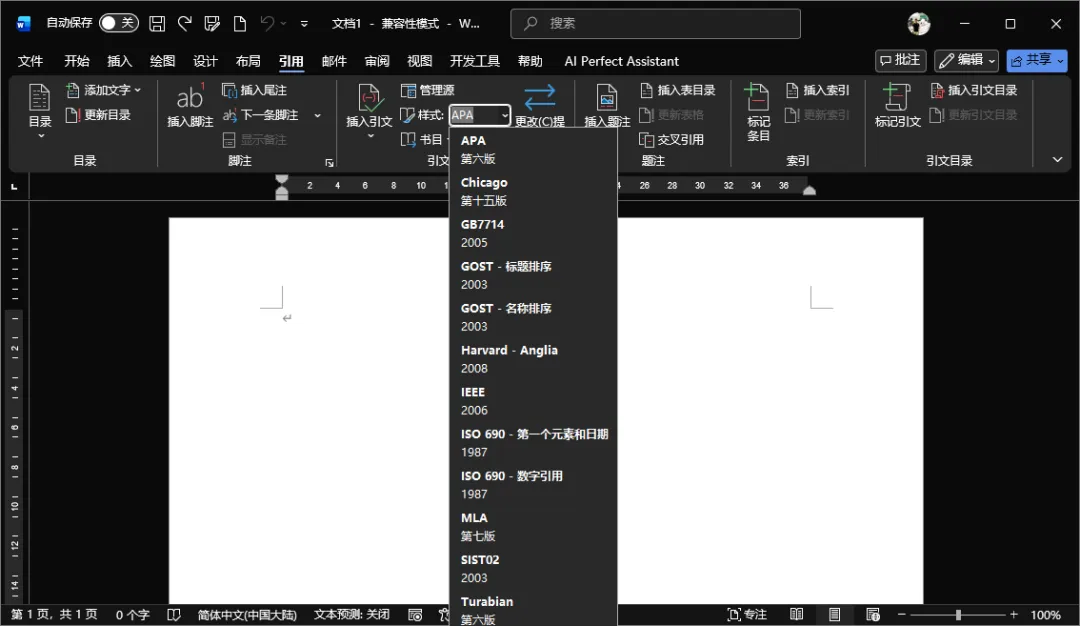Image resolution: width=1080 pixels, height=626 pixels.
Task: Click 下一条脚注 button
Action: 260,115
